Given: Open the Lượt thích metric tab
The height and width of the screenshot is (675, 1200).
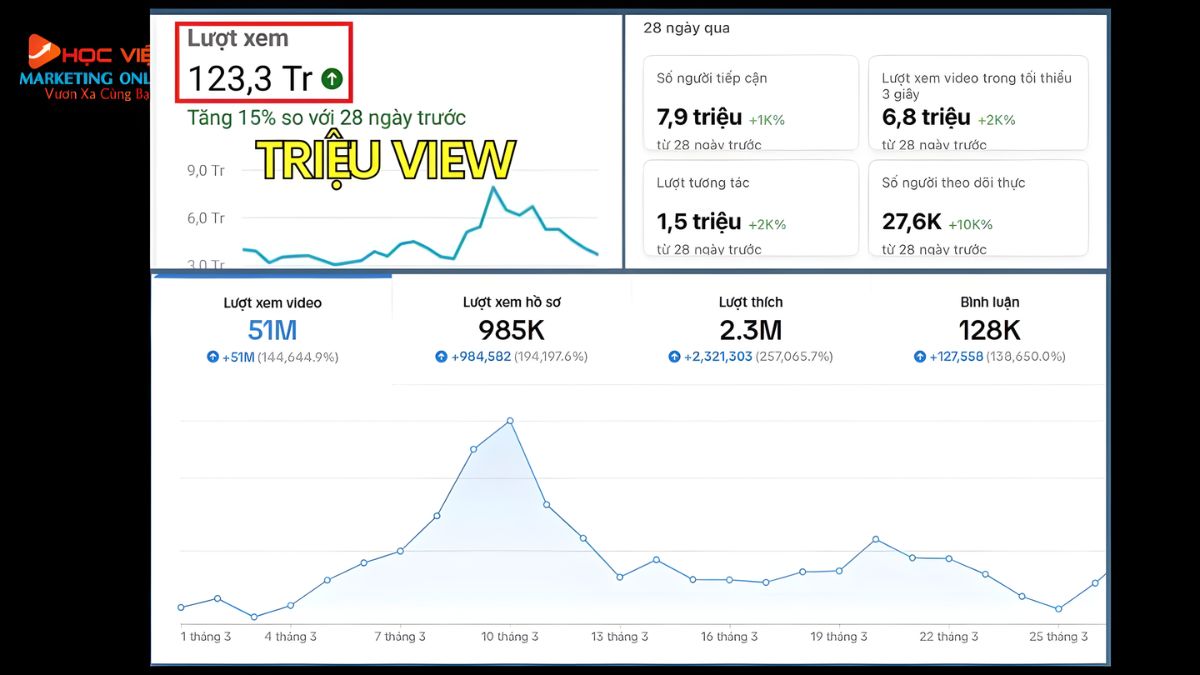Looking at the screenshot, I should (750, 327).
